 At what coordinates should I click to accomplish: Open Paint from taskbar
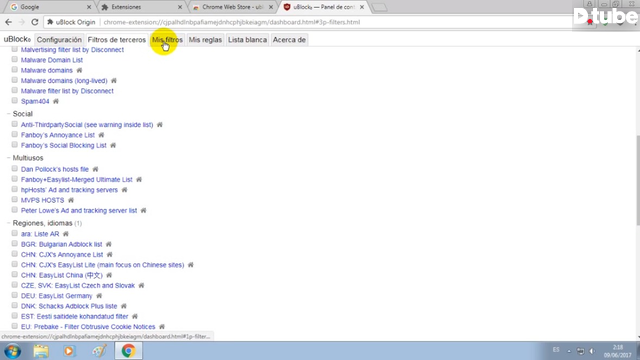tap(99, 351)
